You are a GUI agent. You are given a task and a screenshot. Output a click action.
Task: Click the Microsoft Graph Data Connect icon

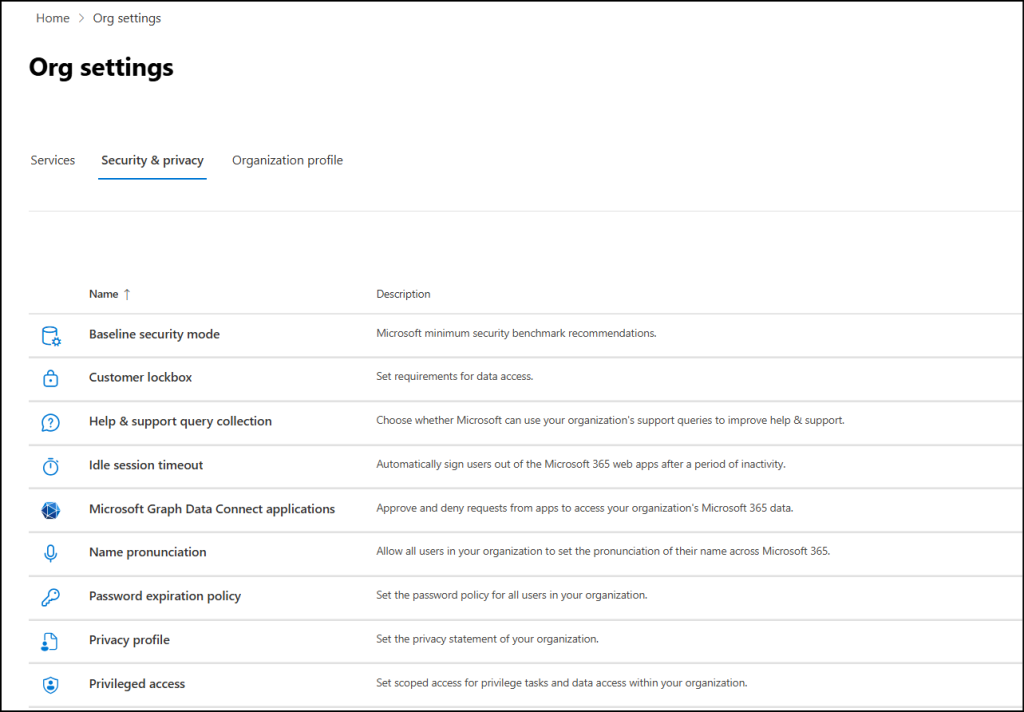point(50,510)
